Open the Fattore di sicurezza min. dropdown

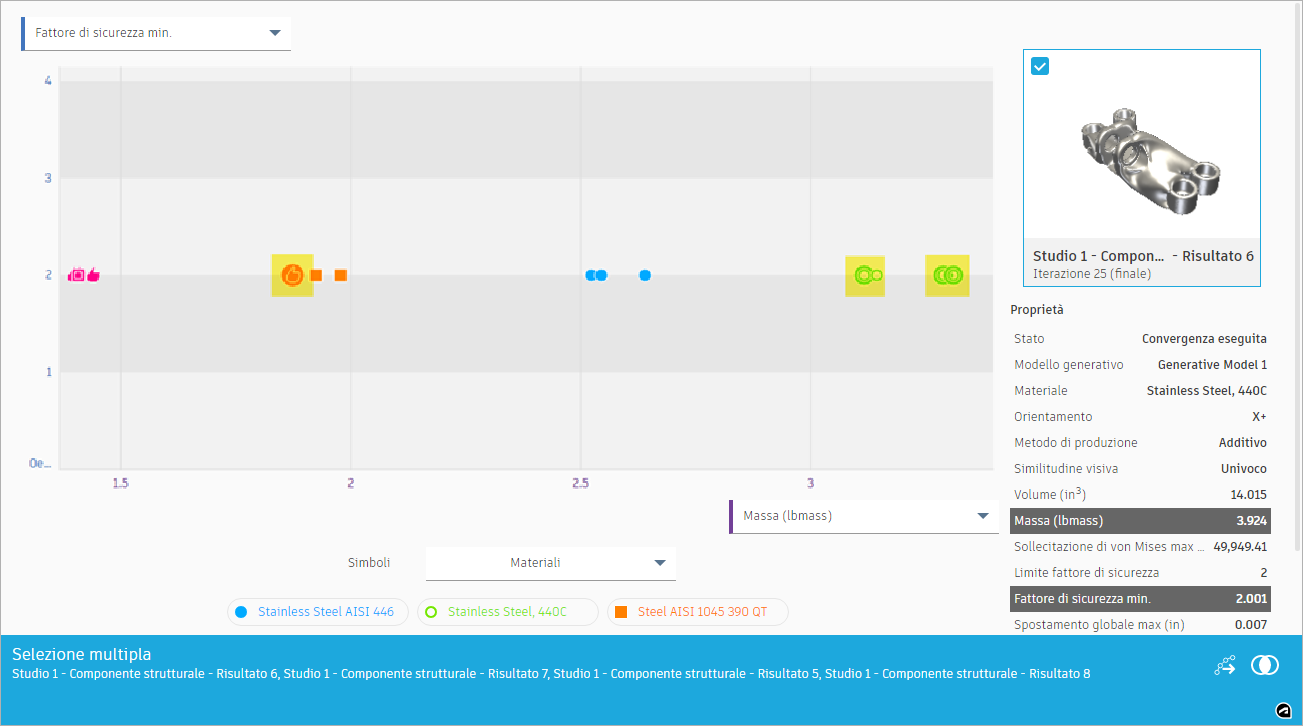(274, 32)
